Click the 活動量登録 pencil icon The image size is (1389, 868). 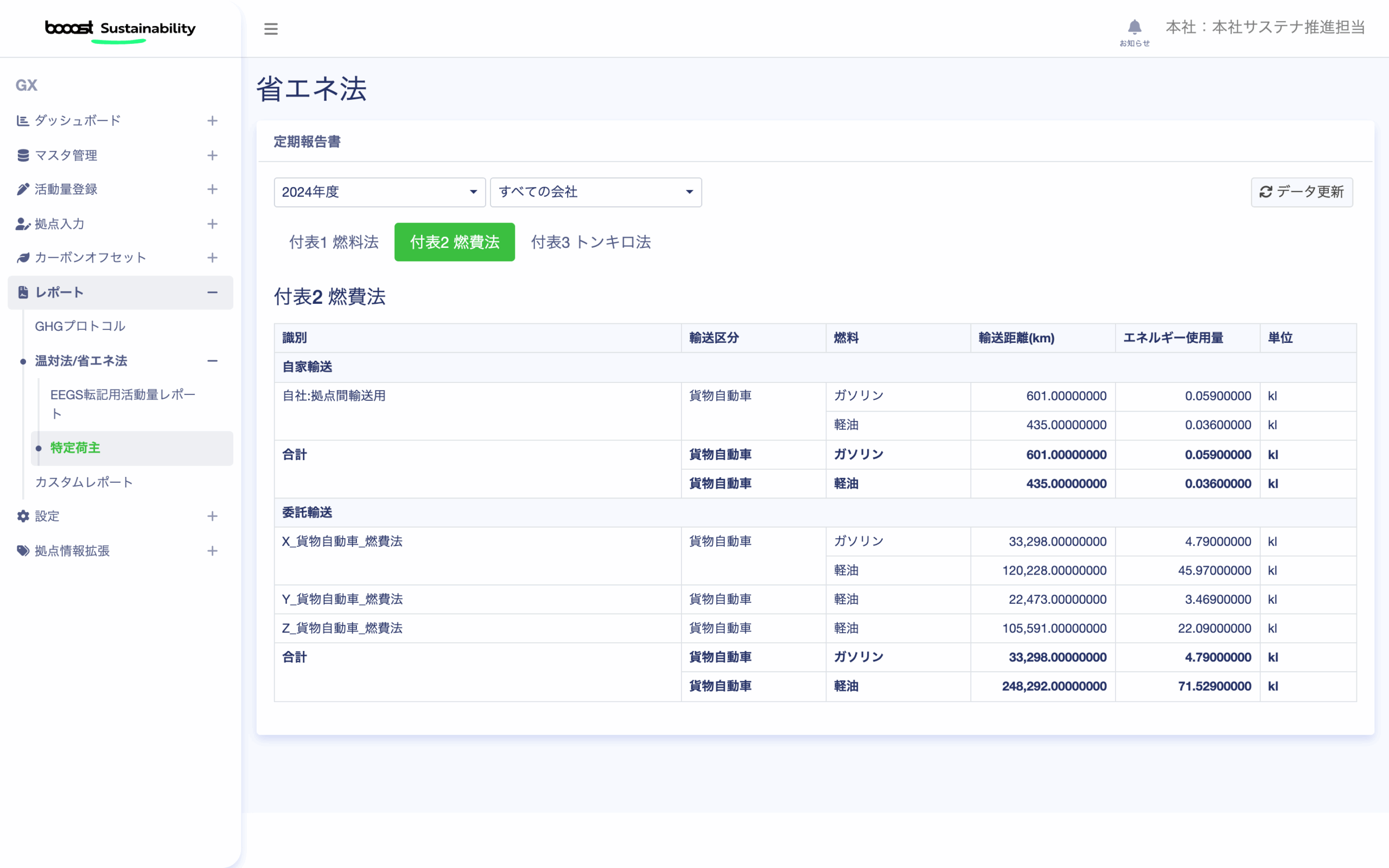[22, 189]
